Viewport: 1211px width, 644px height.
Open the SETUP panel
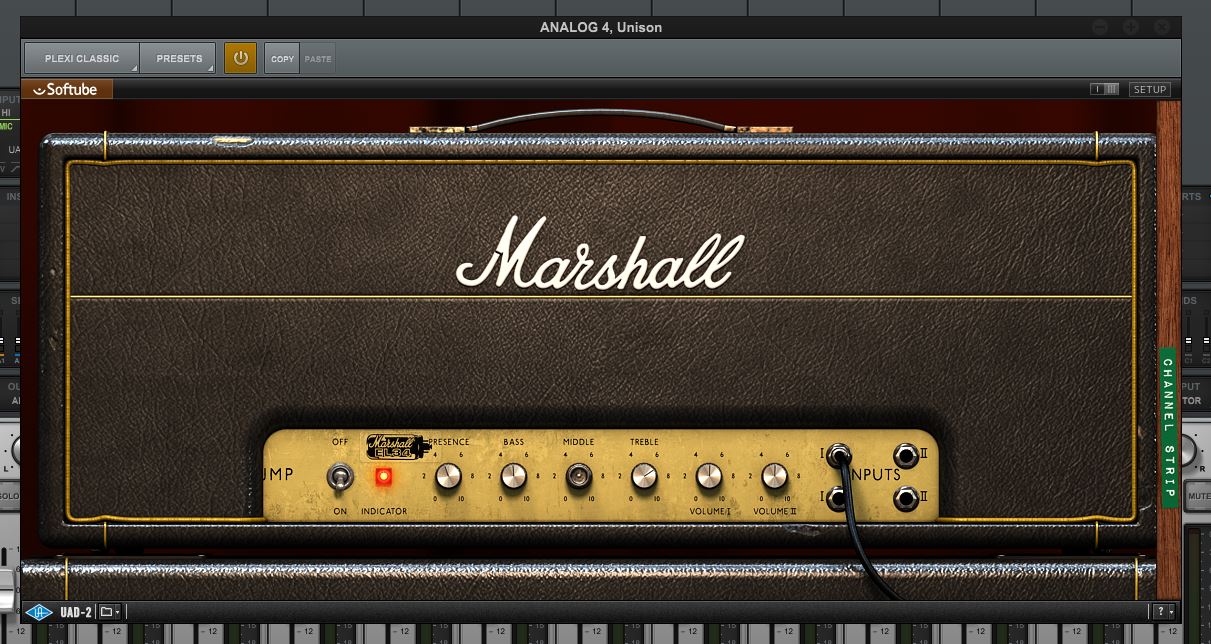click(1150, 89)
